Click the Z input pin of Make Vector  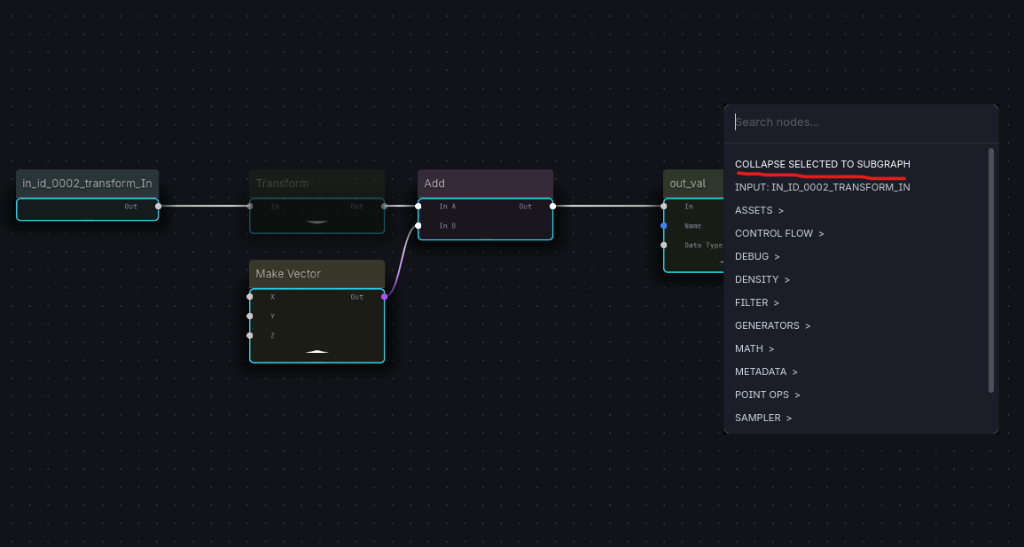pyautogui.click(x=249, y=336)
